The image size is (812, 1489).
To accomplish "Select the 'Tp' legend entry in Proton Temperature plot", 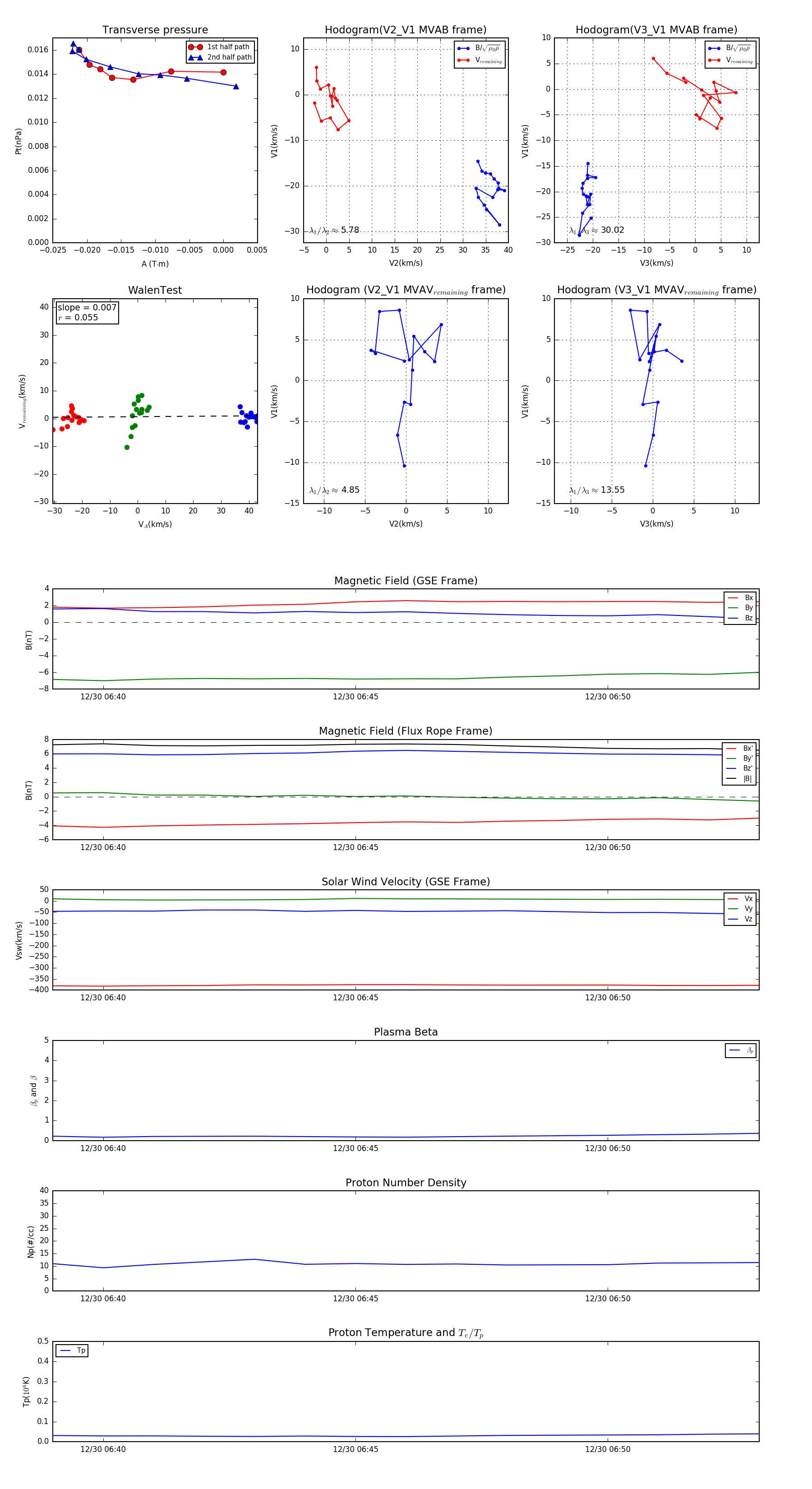I will [x=72, y=1351].
